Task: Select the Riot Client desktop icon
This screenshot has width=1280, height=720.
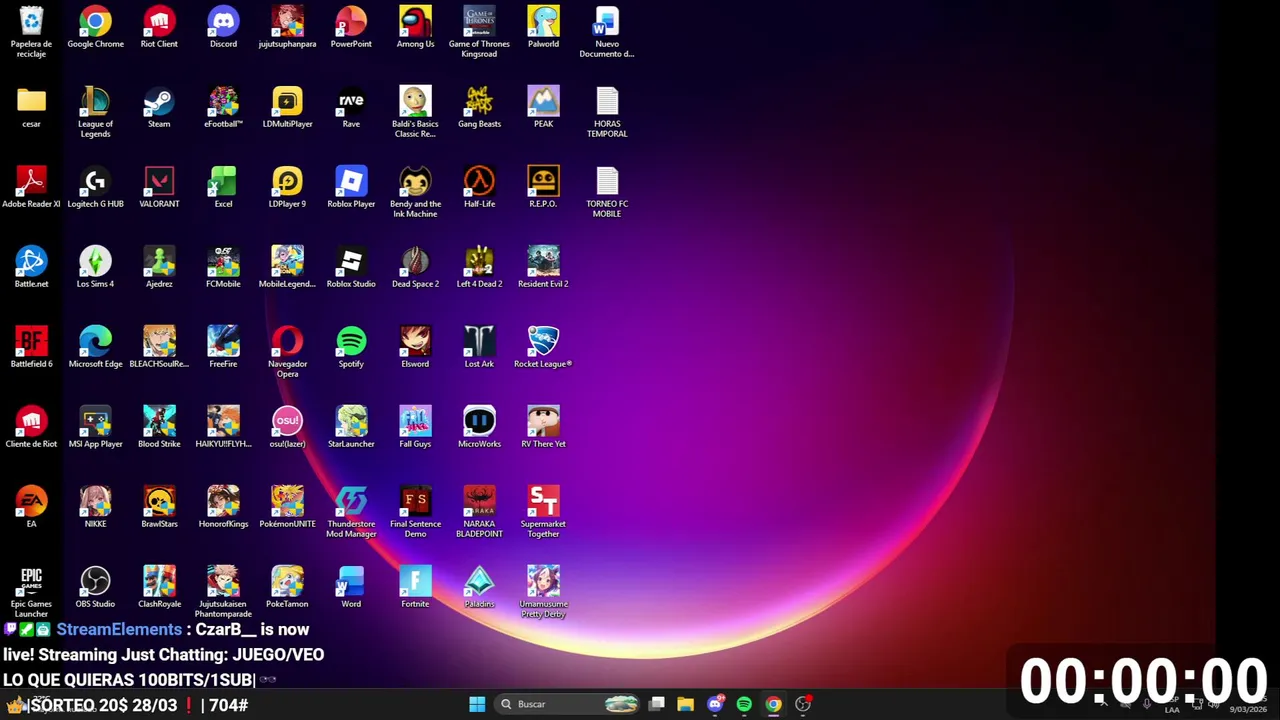Action: pyautogui.click(x=159, y=28)
